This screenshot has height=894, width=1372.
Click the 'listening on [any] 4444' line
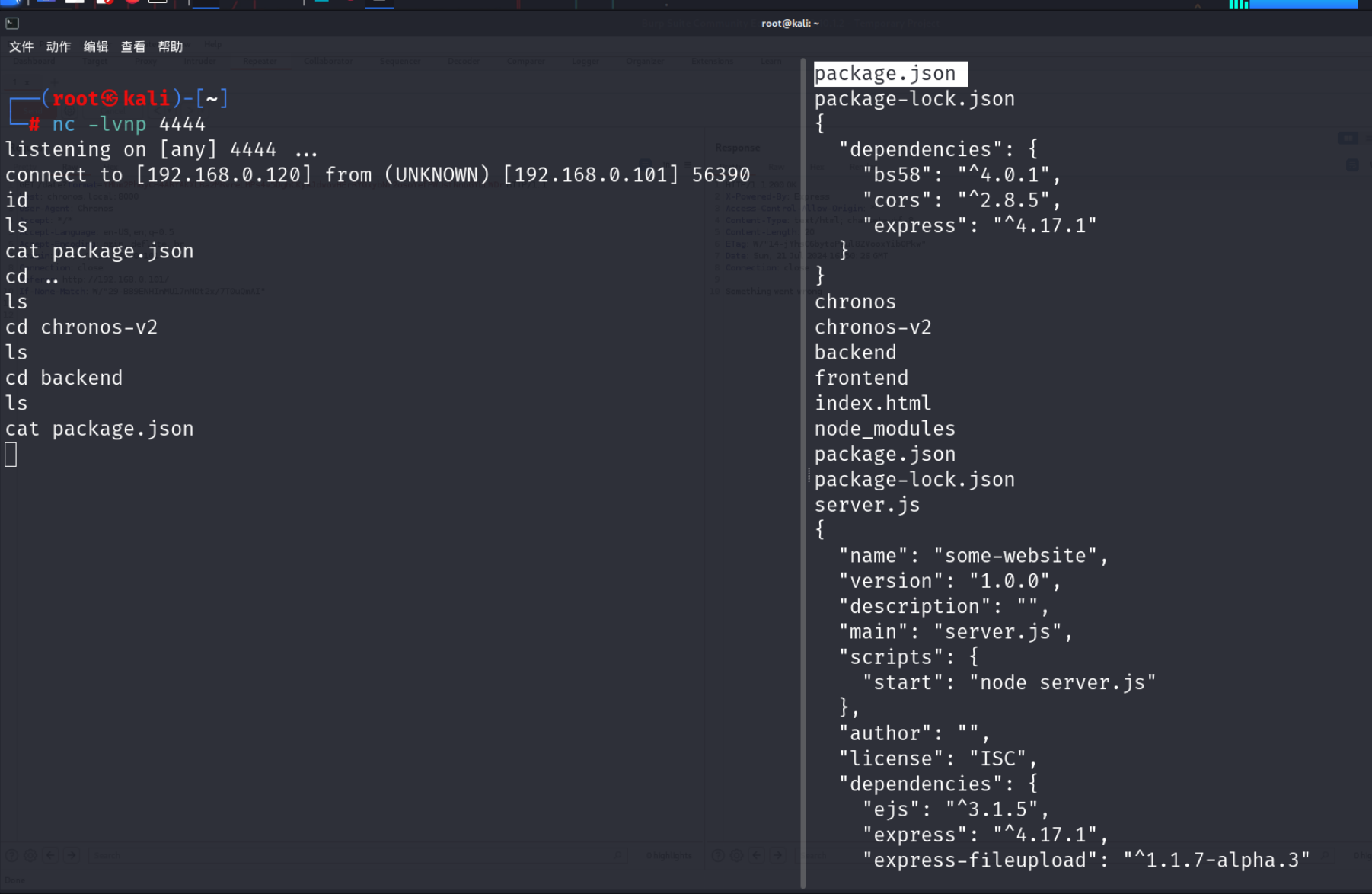[x=161, y=149]
